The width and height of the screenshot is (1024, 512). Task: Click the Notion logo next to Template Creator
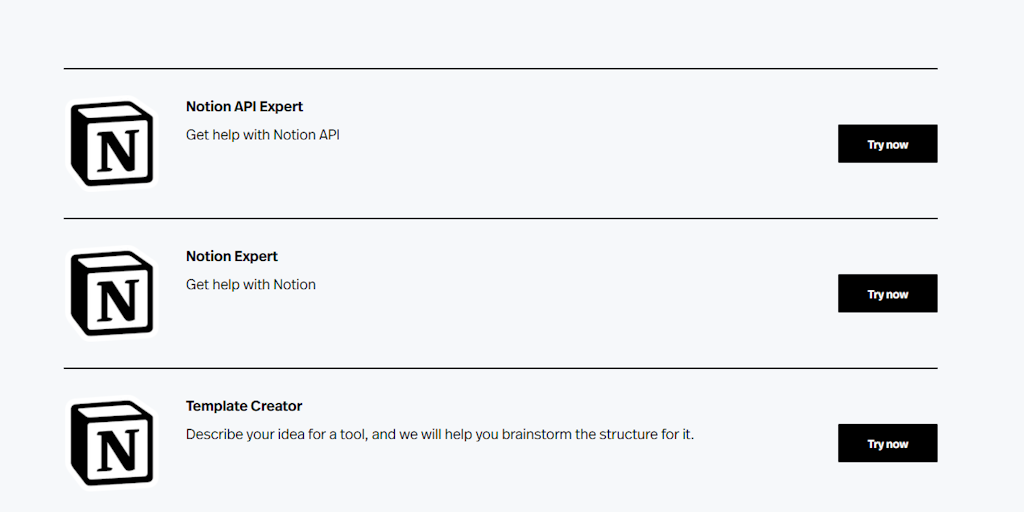point(112,443)
